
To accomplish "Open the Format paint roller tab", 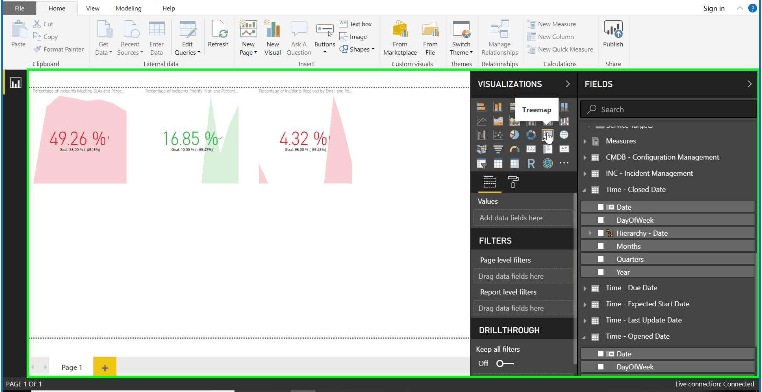I will point(513,182).
